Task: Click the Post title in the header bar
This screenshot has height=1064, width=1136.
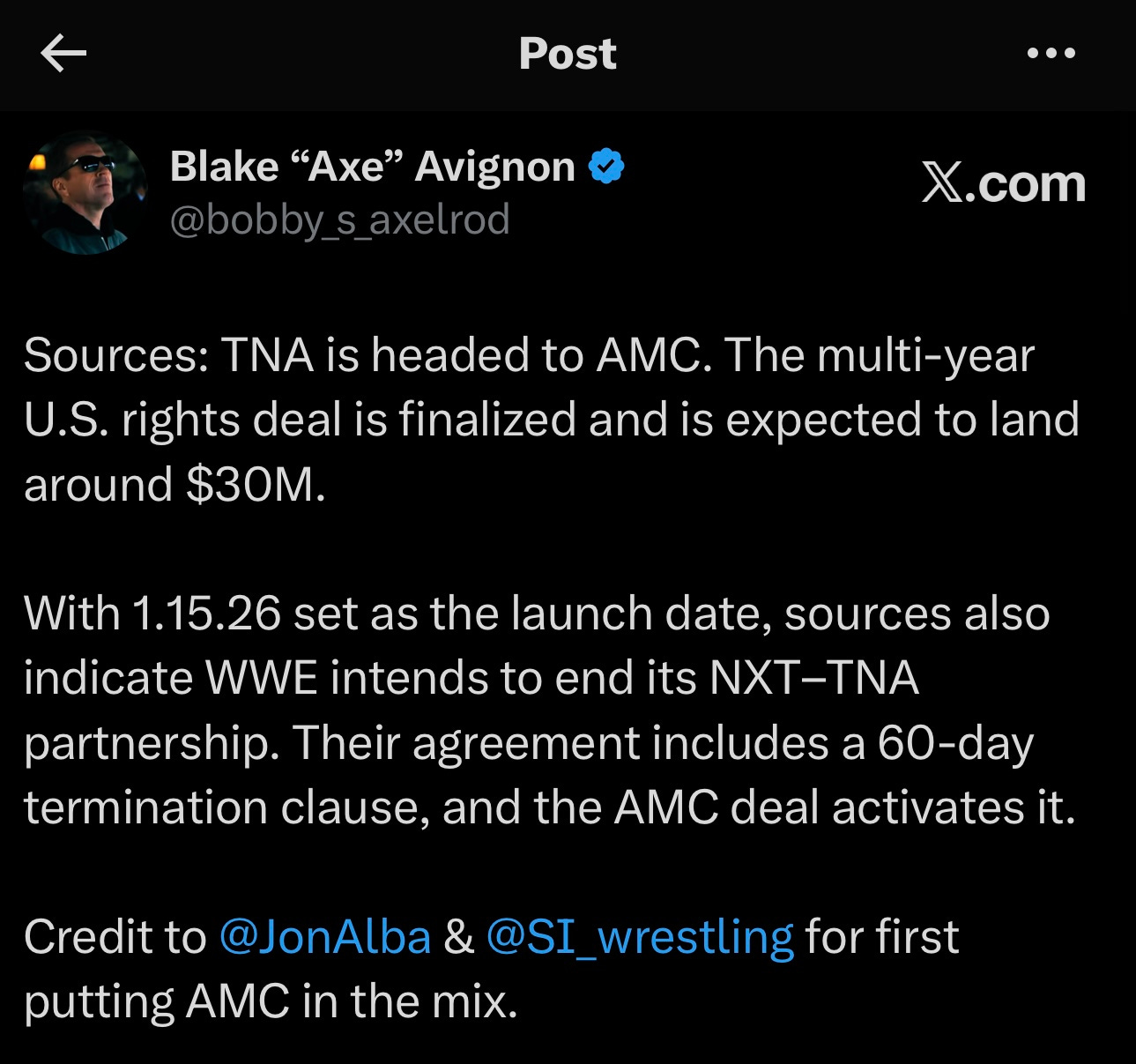Action: [568, 55]
